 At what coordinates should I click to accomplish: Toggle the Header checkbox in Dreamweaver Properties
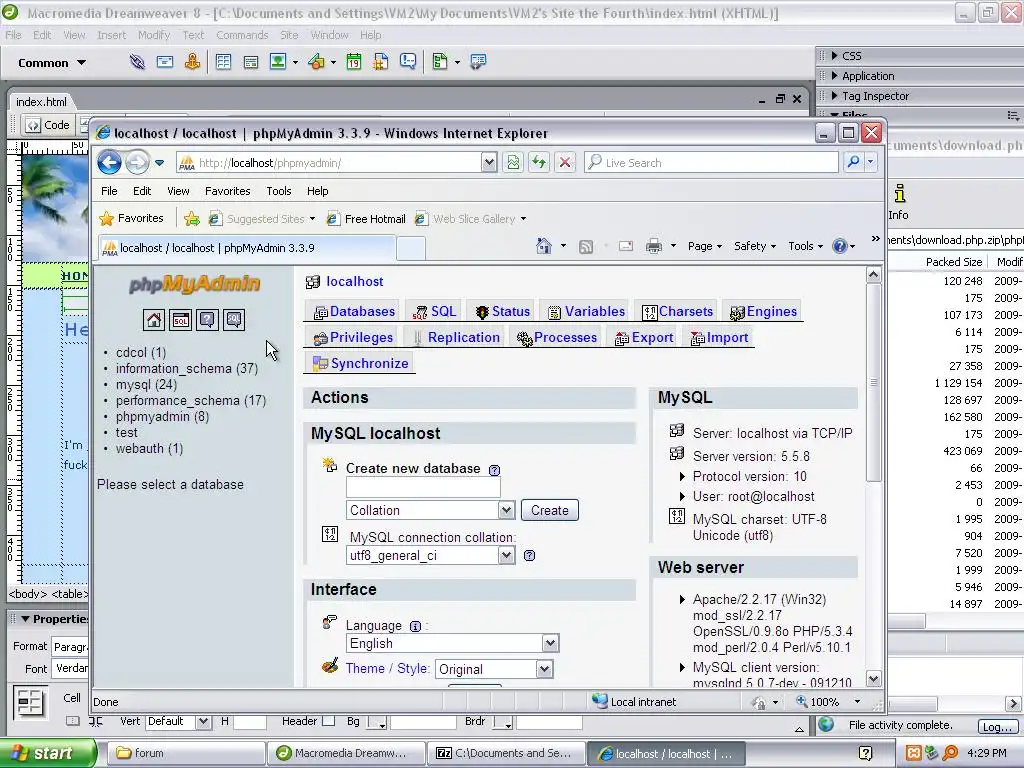[x=328, y=721]
